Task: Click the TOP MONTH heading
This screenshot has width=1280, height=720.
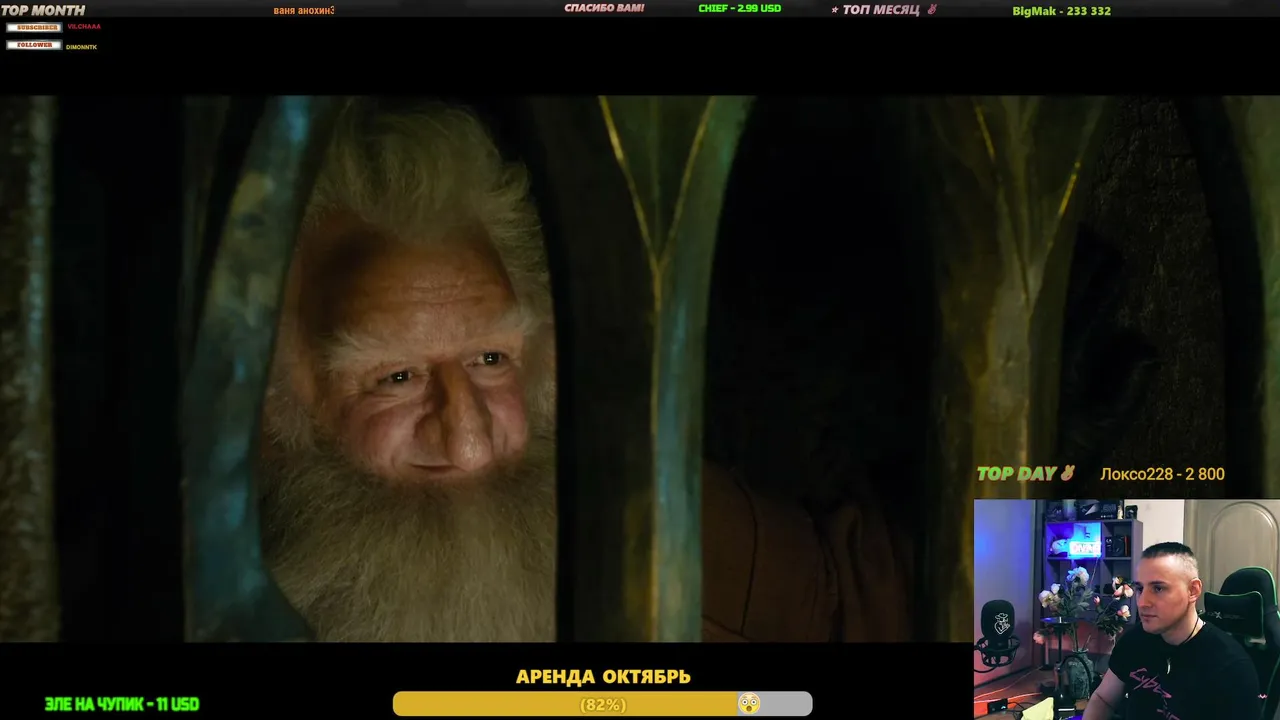Action: 43,10
